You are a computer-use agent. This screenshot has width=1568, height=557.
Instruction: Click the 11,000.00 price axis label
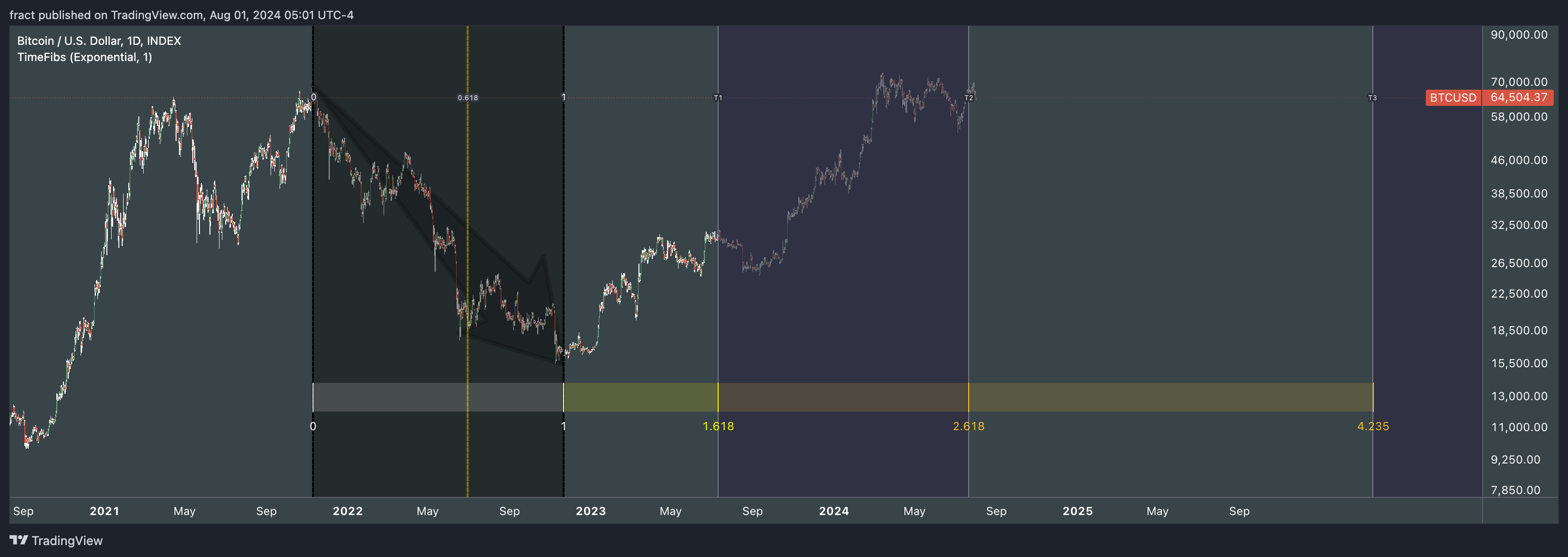1519,427
